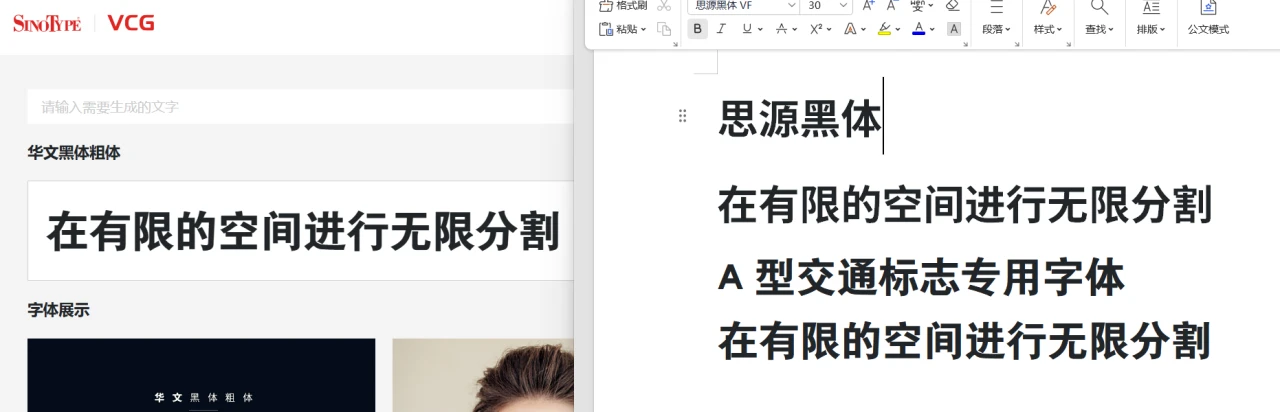Open the 段落 paragraph menu
1280x412 pixels.
996,19
